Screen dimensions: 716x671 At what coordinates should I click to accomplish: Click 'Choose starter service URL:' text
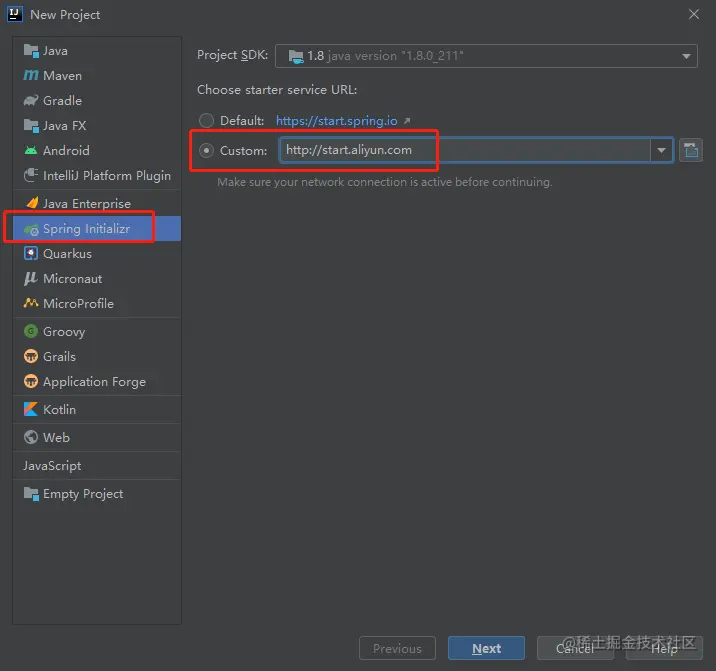[277, 90]
